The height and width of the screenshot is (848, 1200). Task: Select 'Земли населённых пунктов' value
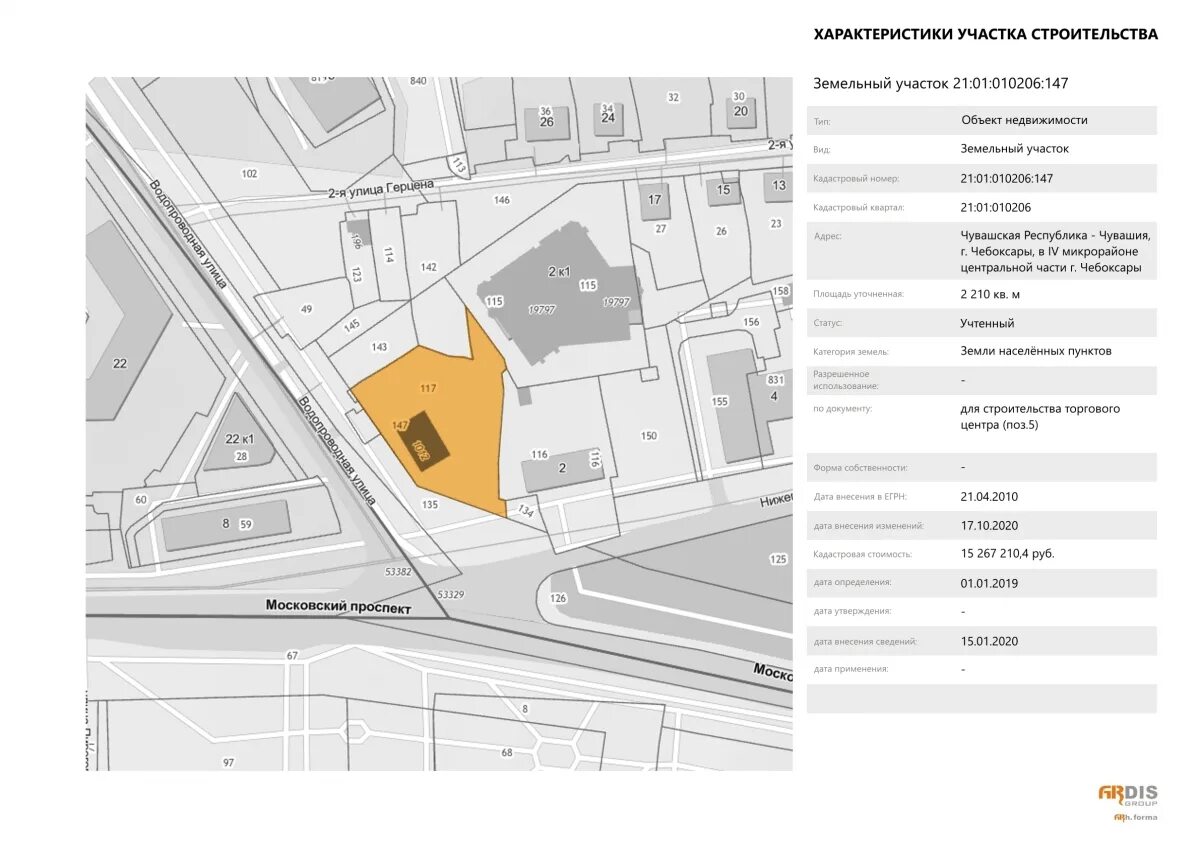pyautogui.click(x=1036, y=351)
